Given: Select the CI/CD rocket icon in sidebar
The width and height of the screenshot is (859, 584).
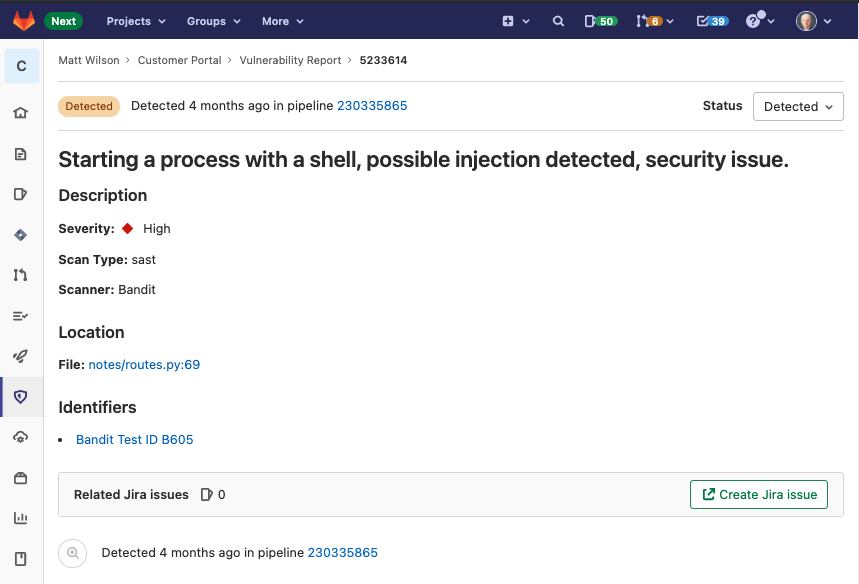Looking at the screenshot, I should 21,356.
